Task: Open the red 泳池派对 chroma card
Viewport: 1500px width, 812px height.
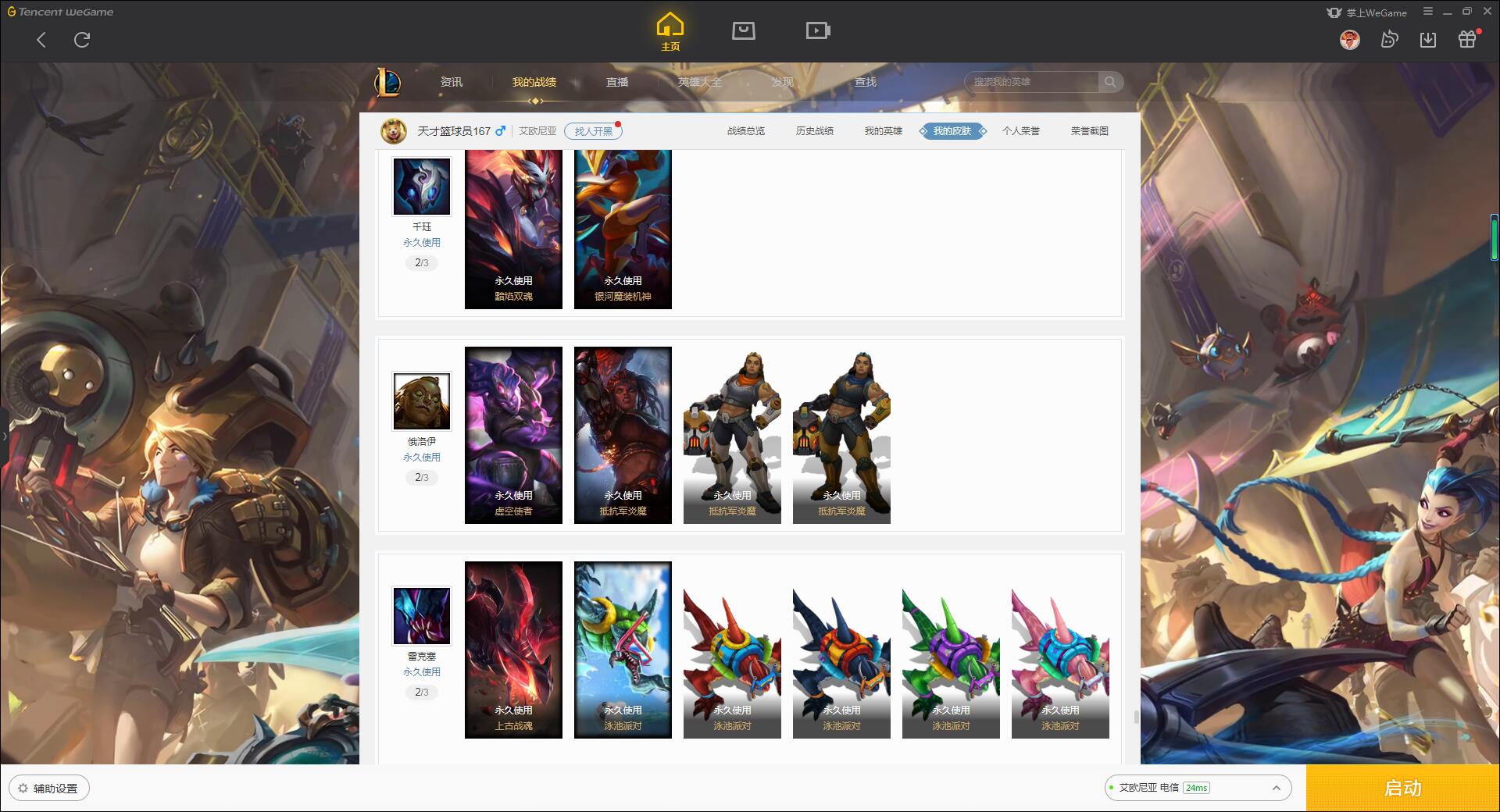Action: click(x=732, y=650)
